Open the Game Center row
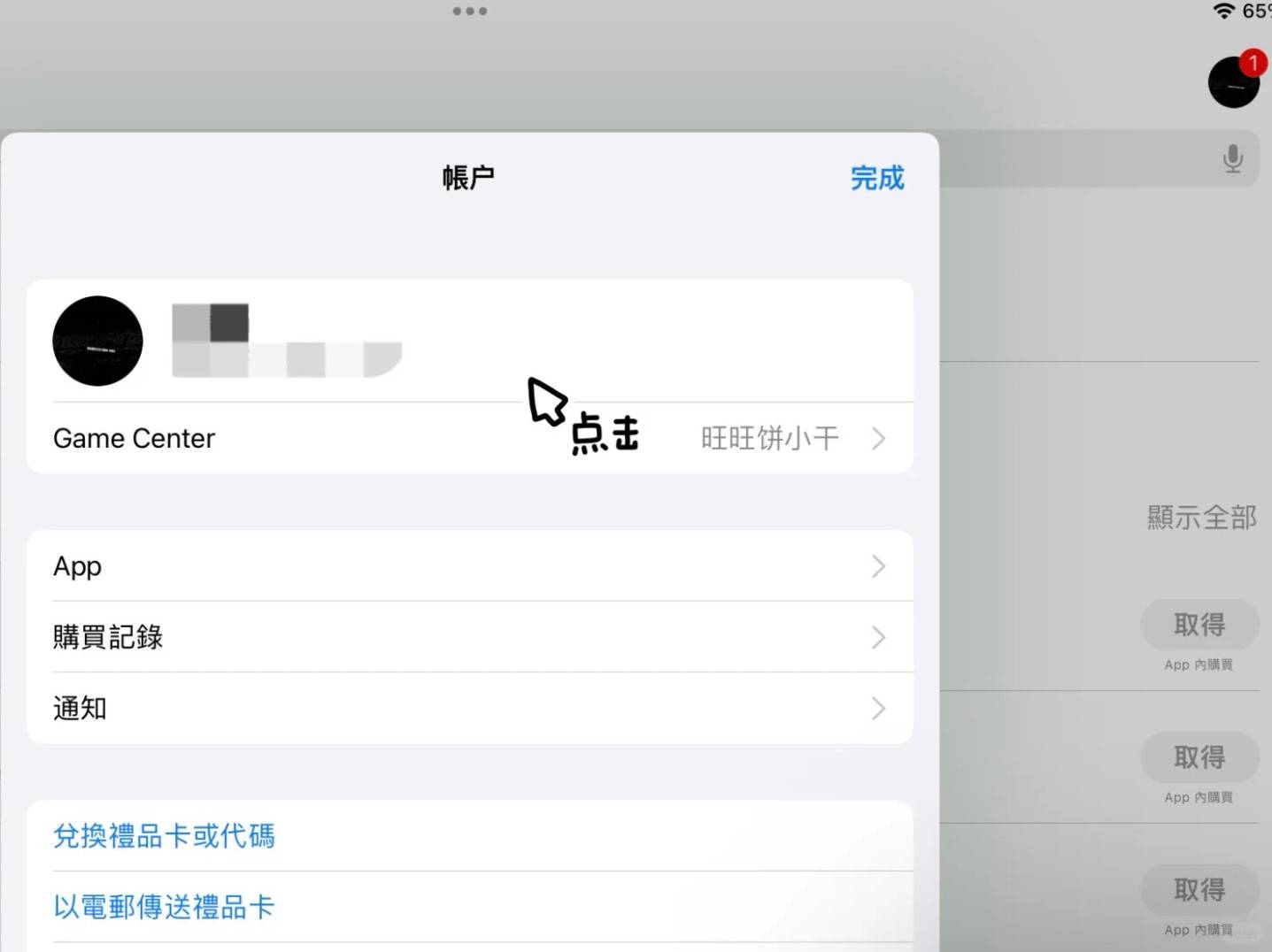1272x952 pixels. (x=470, y=438)
